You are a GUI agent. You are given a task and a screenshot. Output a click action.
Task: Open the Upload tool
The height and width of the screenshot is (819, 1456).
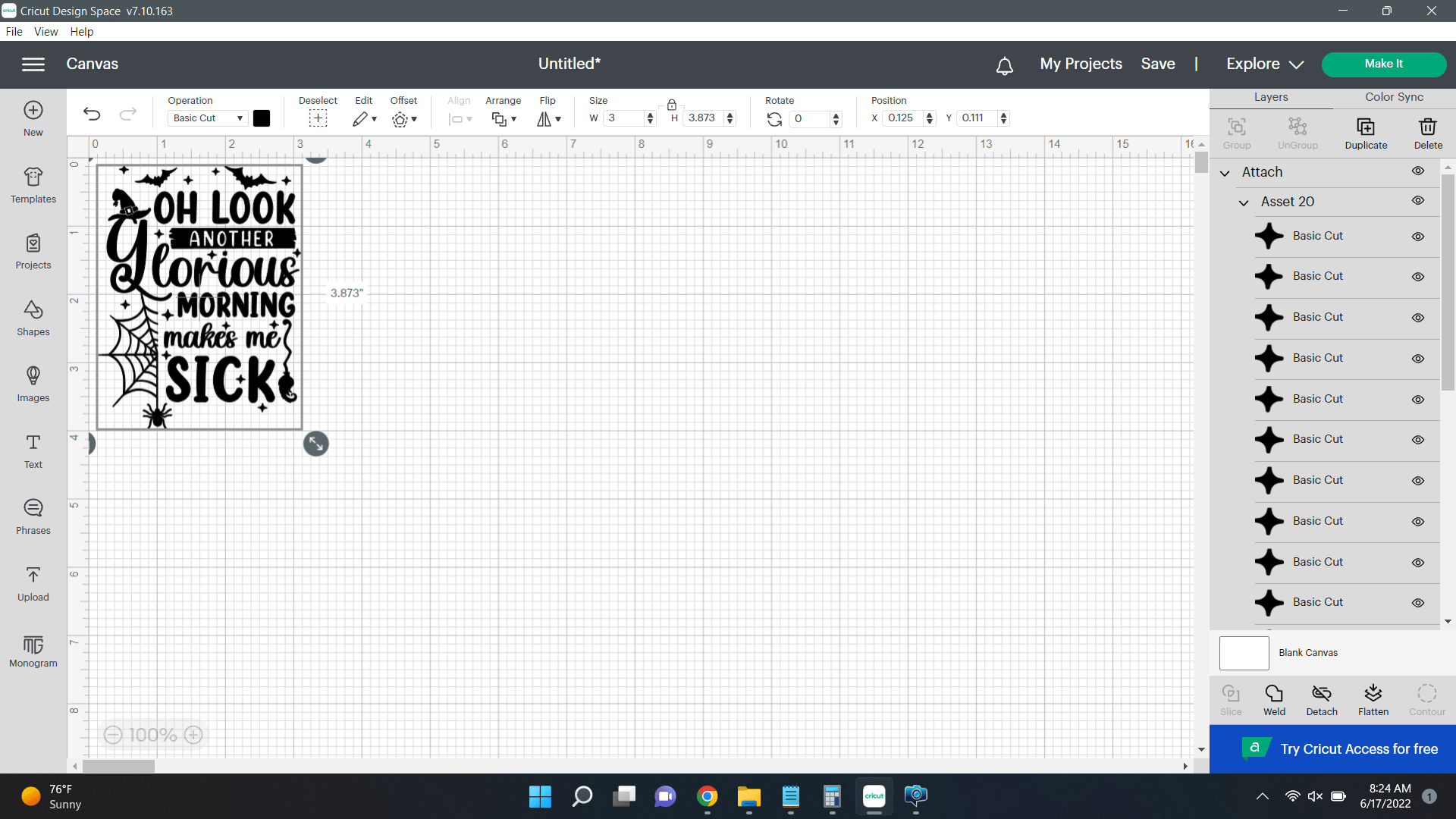pyautogui.click(x=33, y=583)
